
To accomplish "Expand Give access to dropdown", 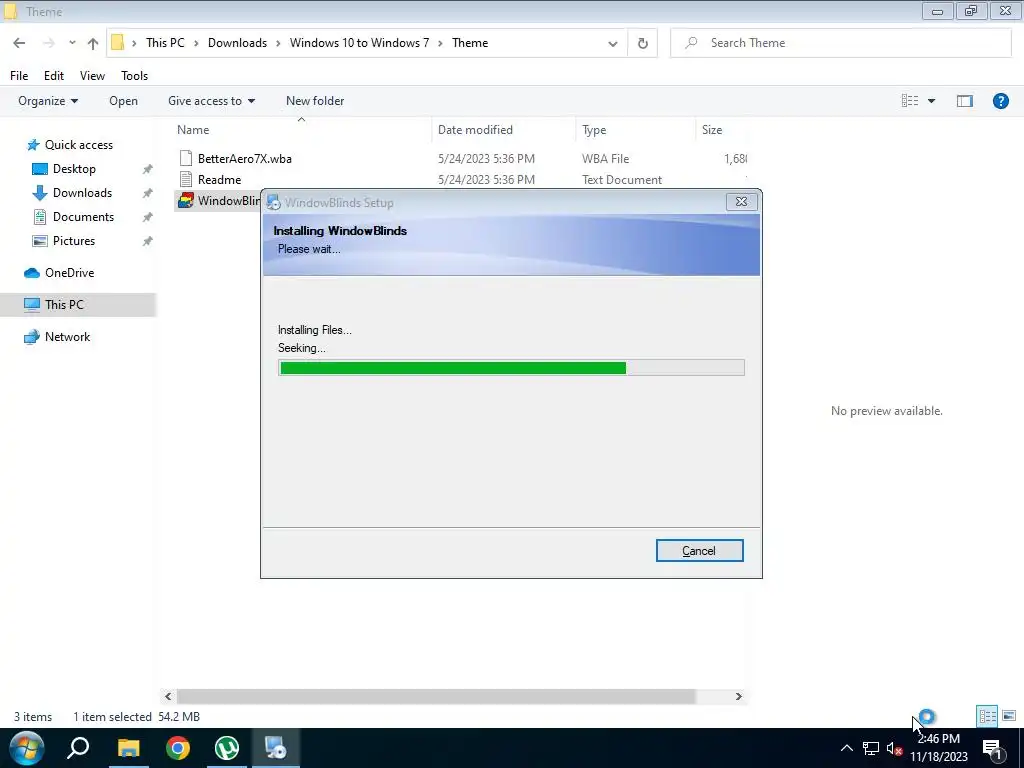I will tap(211, 101).
